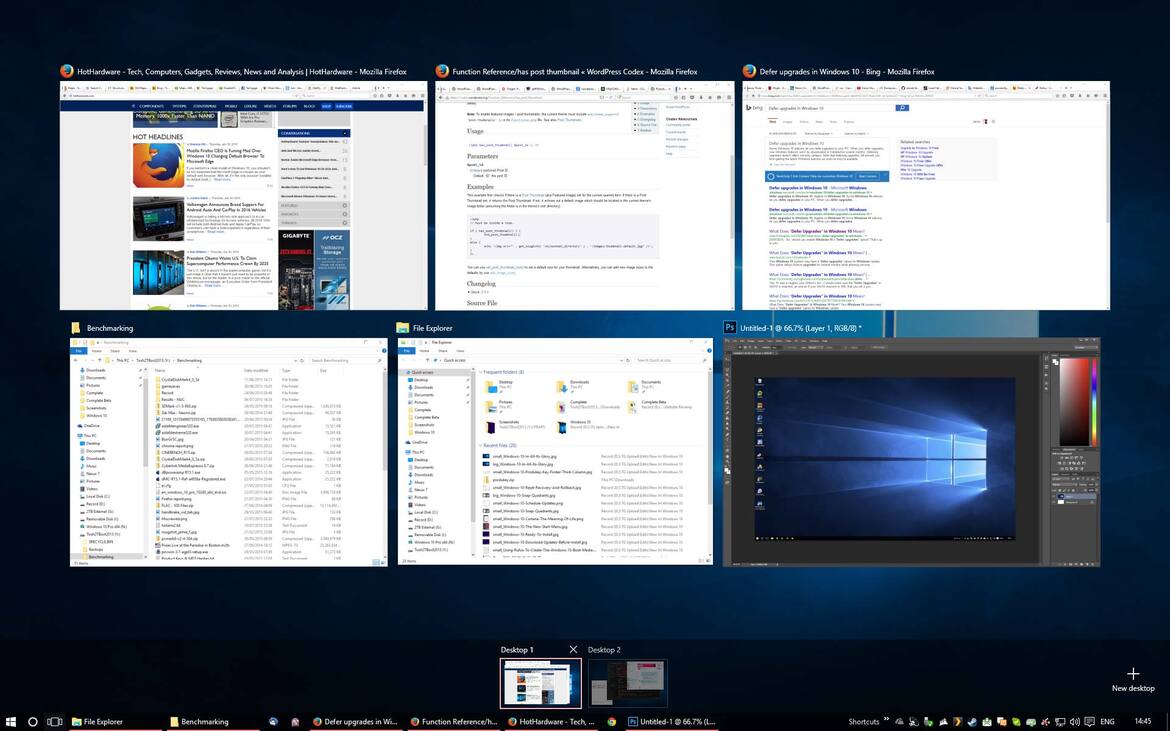Open File Explorer taskbar button
The height and width of the screenshot is (731, 1170).
(114, 721)
